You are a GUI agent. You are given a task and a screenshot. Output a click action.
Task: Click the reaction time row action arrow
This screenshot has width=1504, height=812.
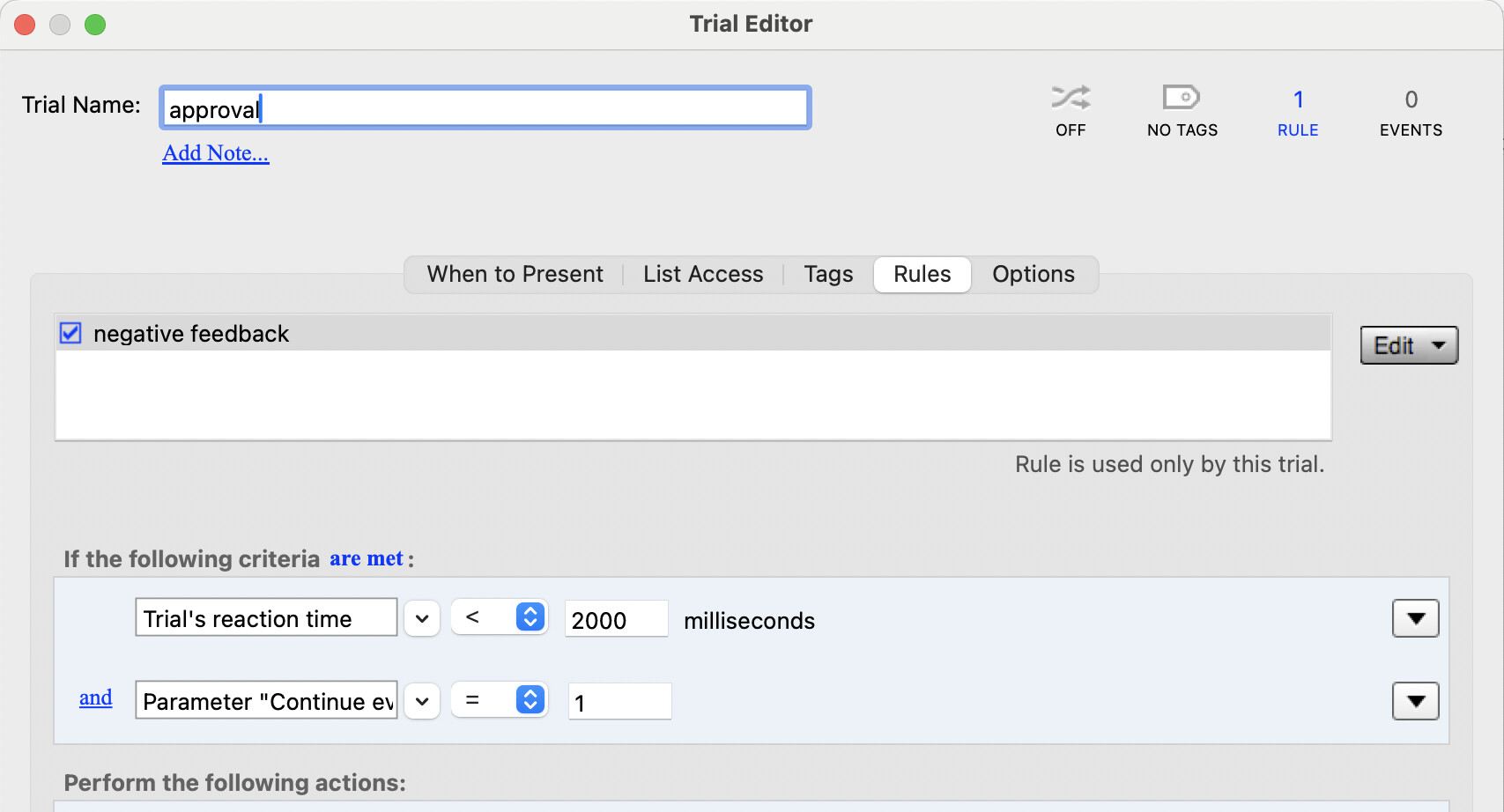(x=1415, y=618)
